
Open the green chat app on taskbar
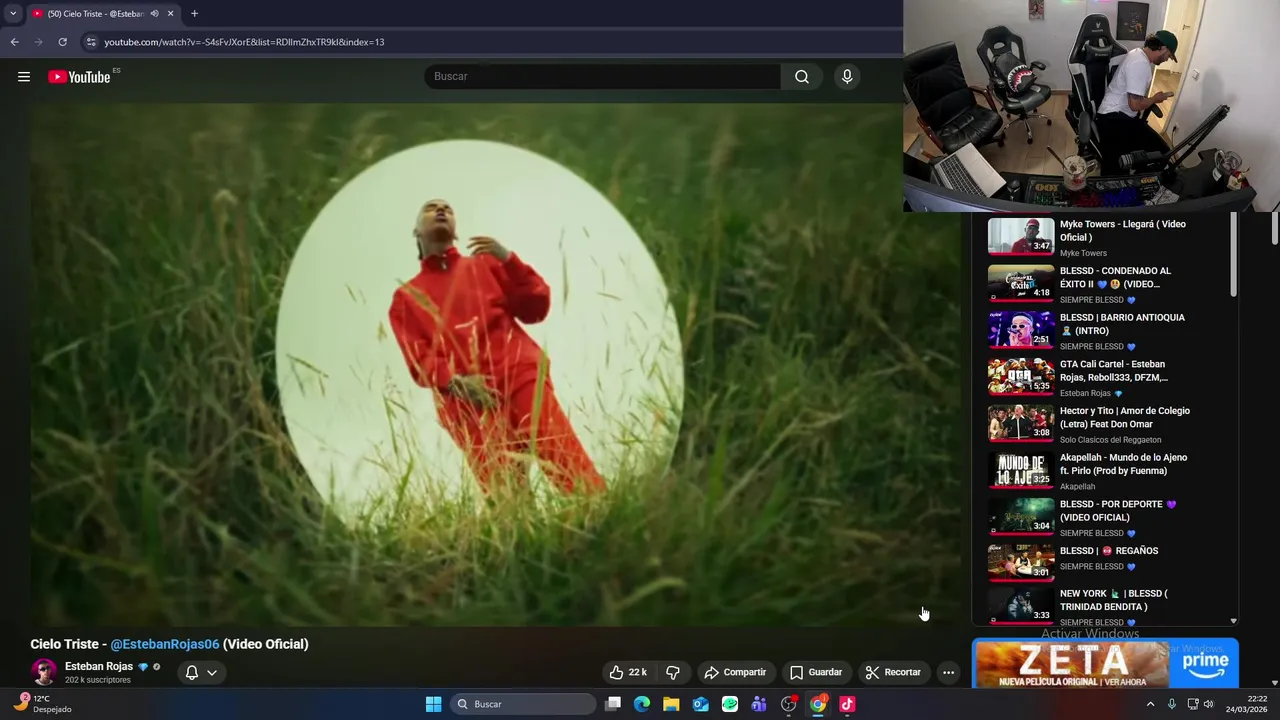[730, 704]
